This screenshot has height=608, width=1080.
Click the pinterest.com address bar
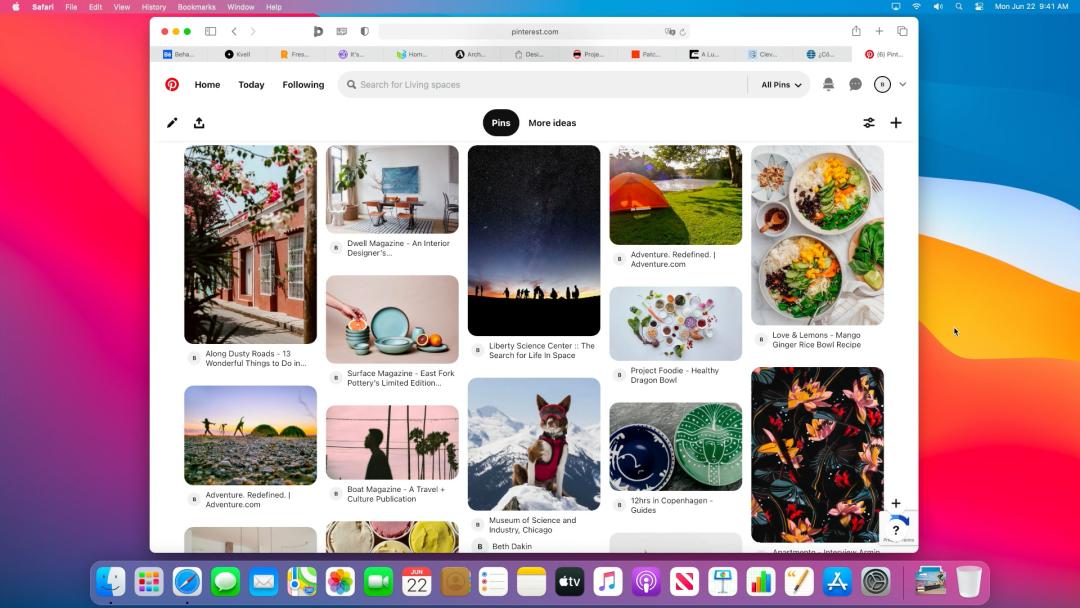pos(534,32)
